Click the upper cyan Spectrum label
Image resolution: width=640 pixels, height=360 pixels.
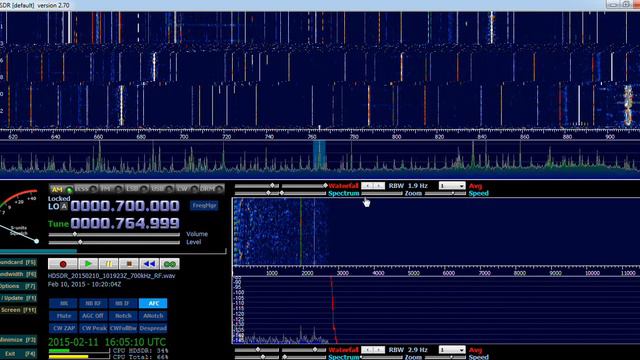tap(344, 193)
